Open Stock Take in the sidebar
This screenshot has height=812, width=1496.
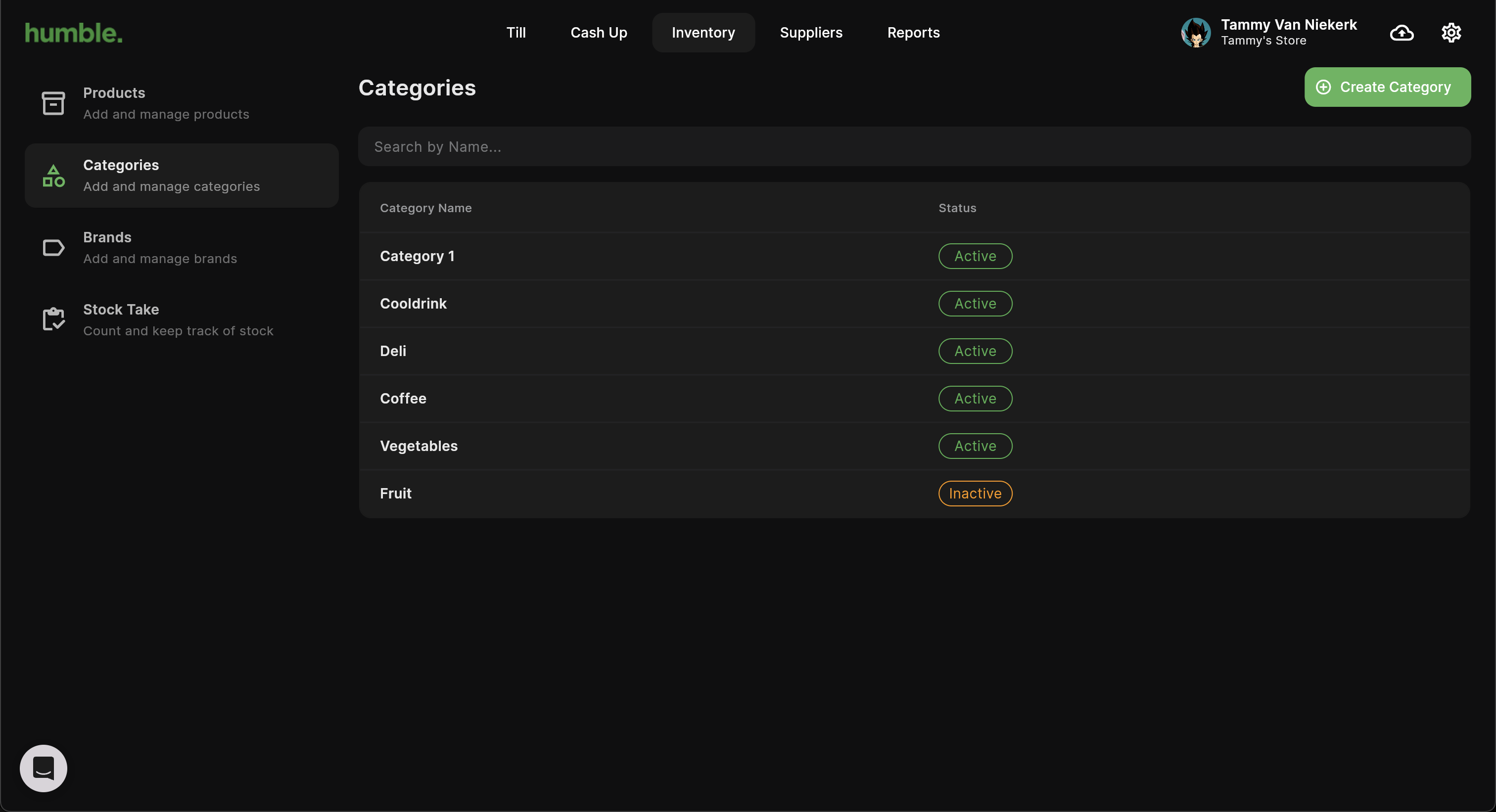coord(182,320)
